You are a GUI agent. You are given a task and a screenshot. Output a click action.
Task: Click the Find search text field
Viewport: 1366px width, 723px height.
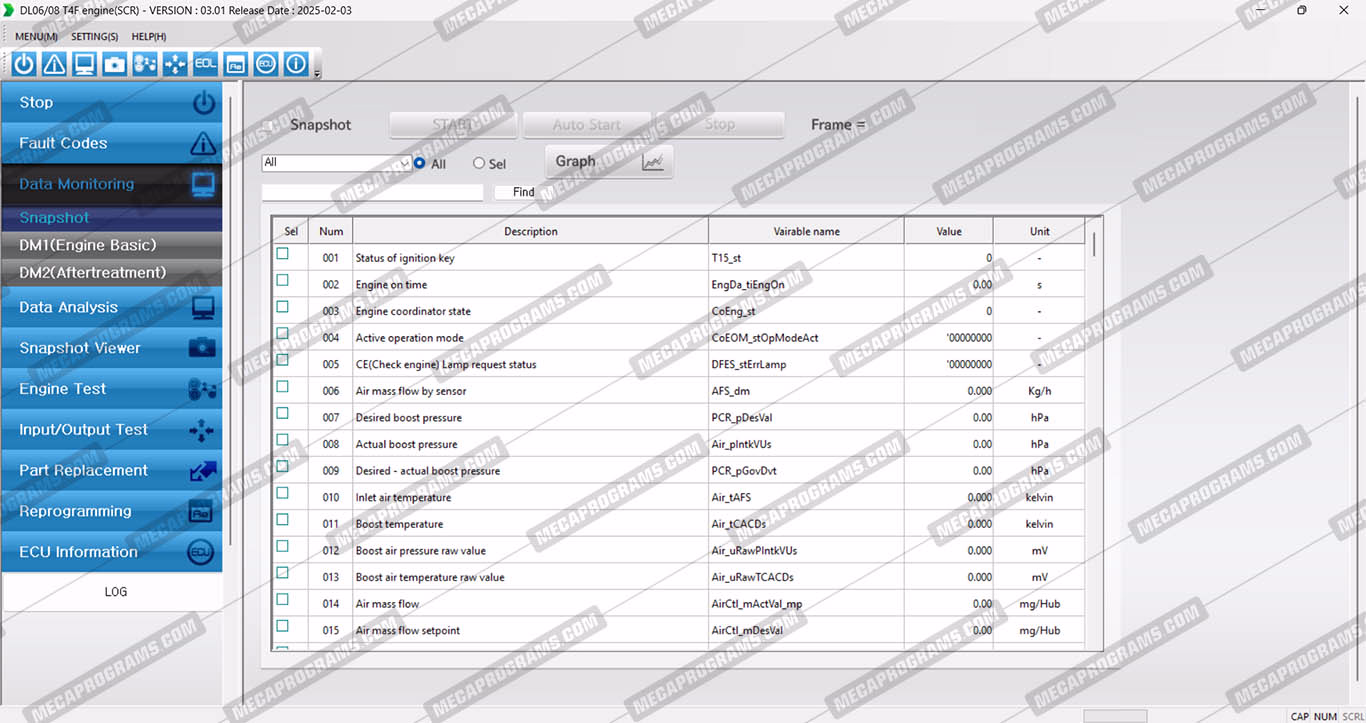(x=372, y=192)
